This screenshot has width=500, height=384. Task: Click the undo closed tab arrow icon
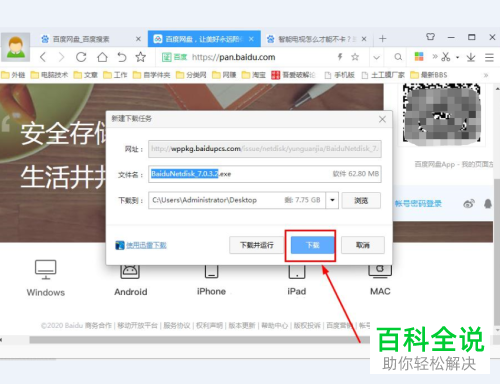[122, 57]
